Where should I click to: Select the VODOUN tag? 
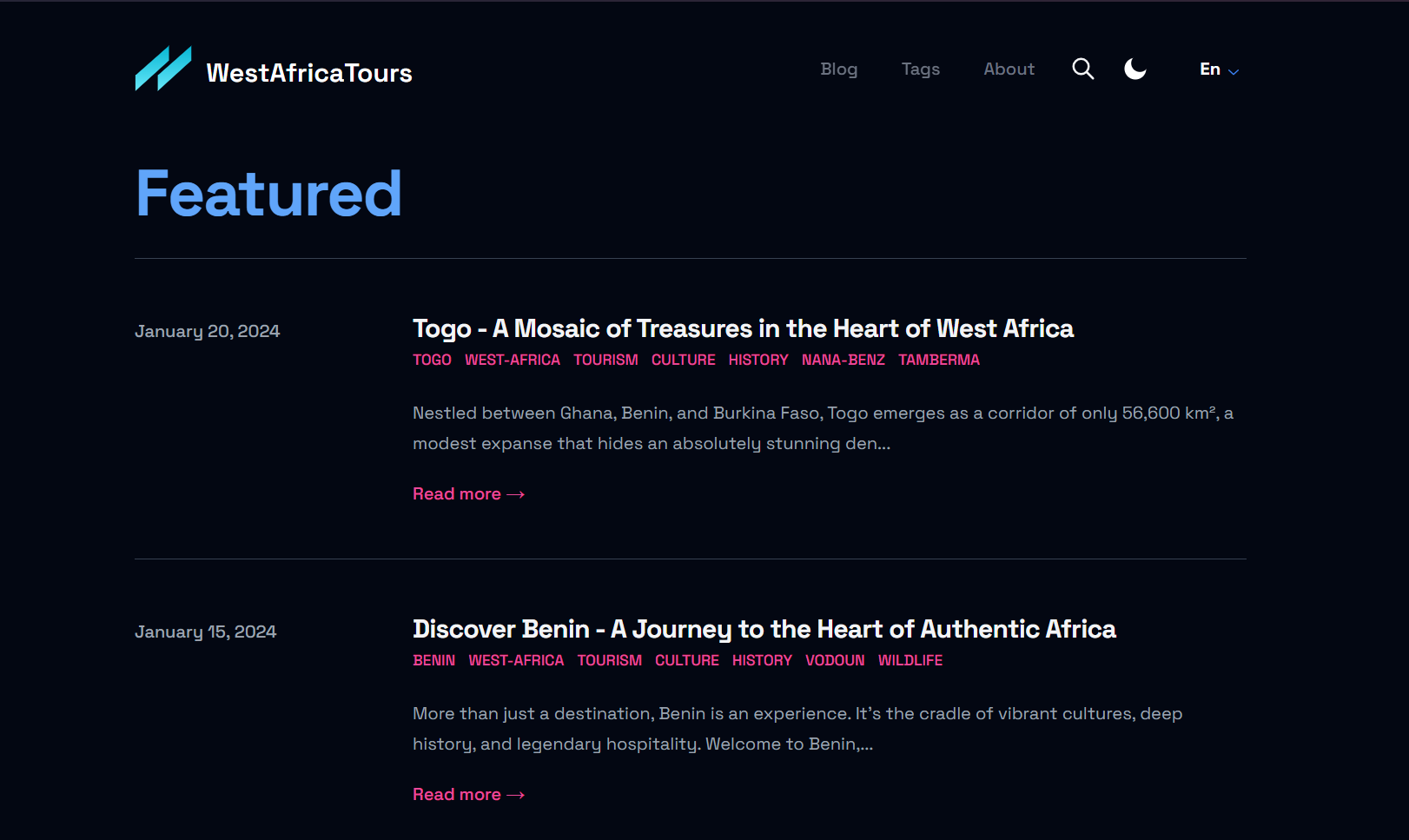coord(834,660)
